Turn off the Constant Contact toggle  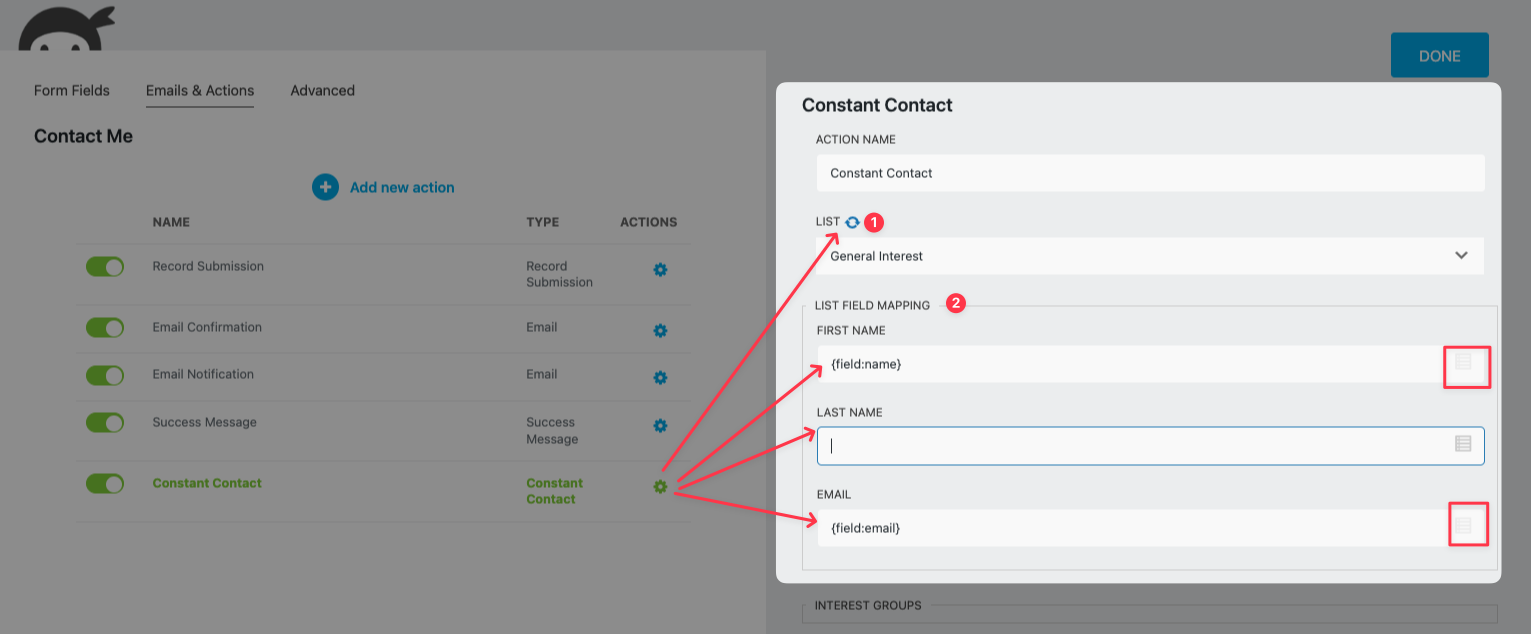coord(105,484)
